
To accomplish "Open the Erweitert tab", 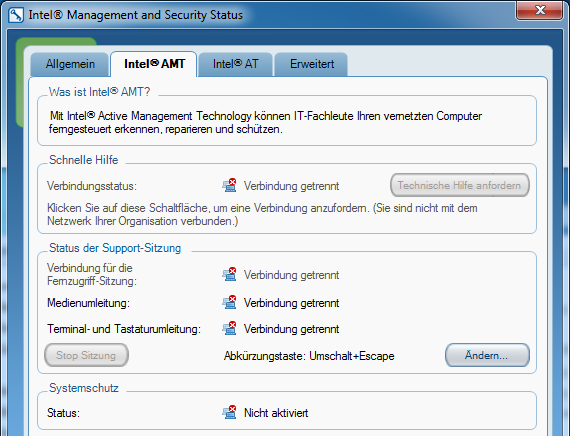I will coord(312,64).
